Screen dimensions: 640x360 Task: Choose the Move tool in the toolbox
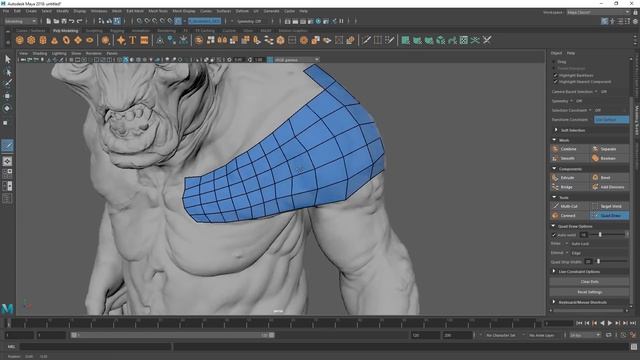tap(7, 96)
